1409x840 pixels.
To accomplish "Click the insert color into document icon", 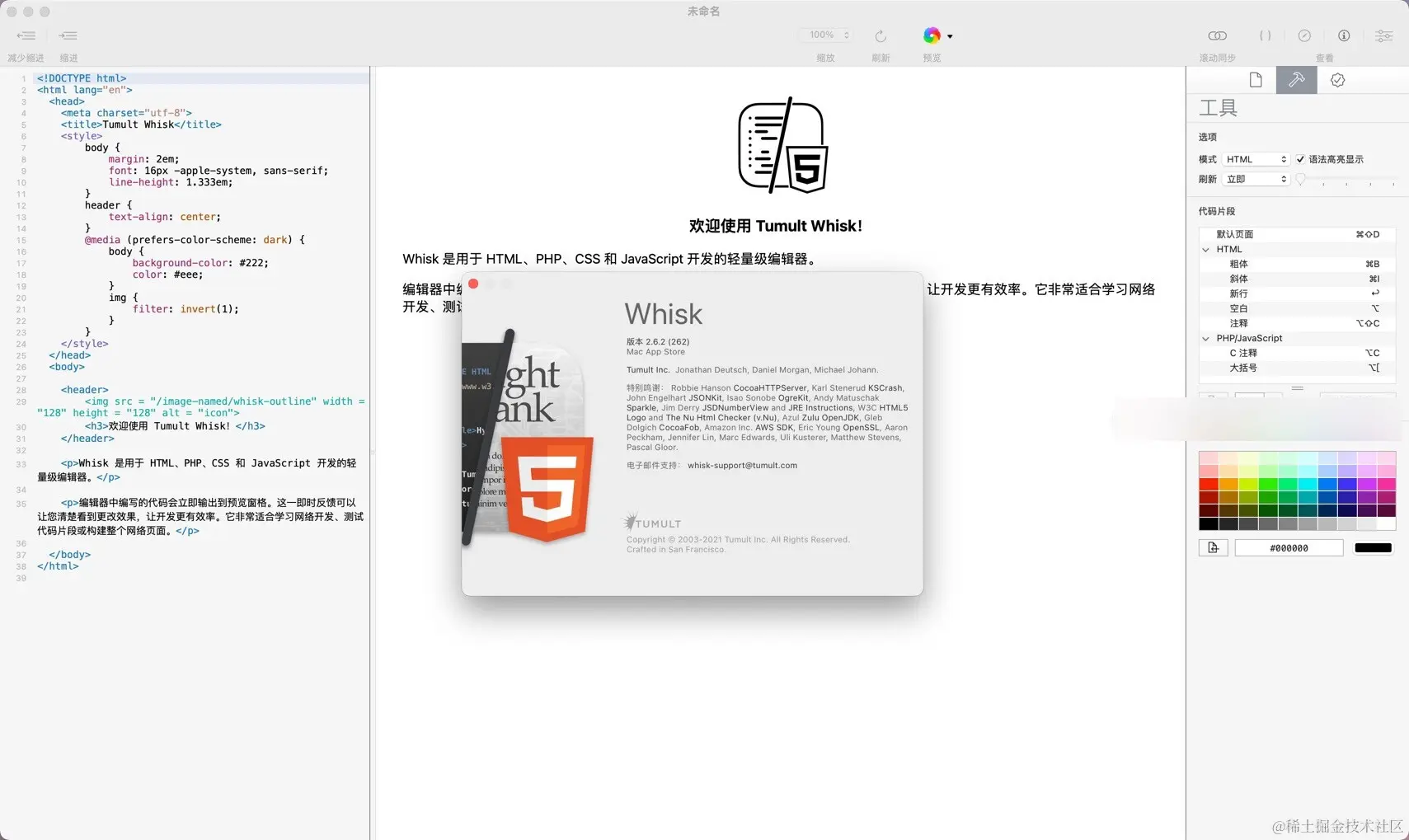I will coord(1214,548).
